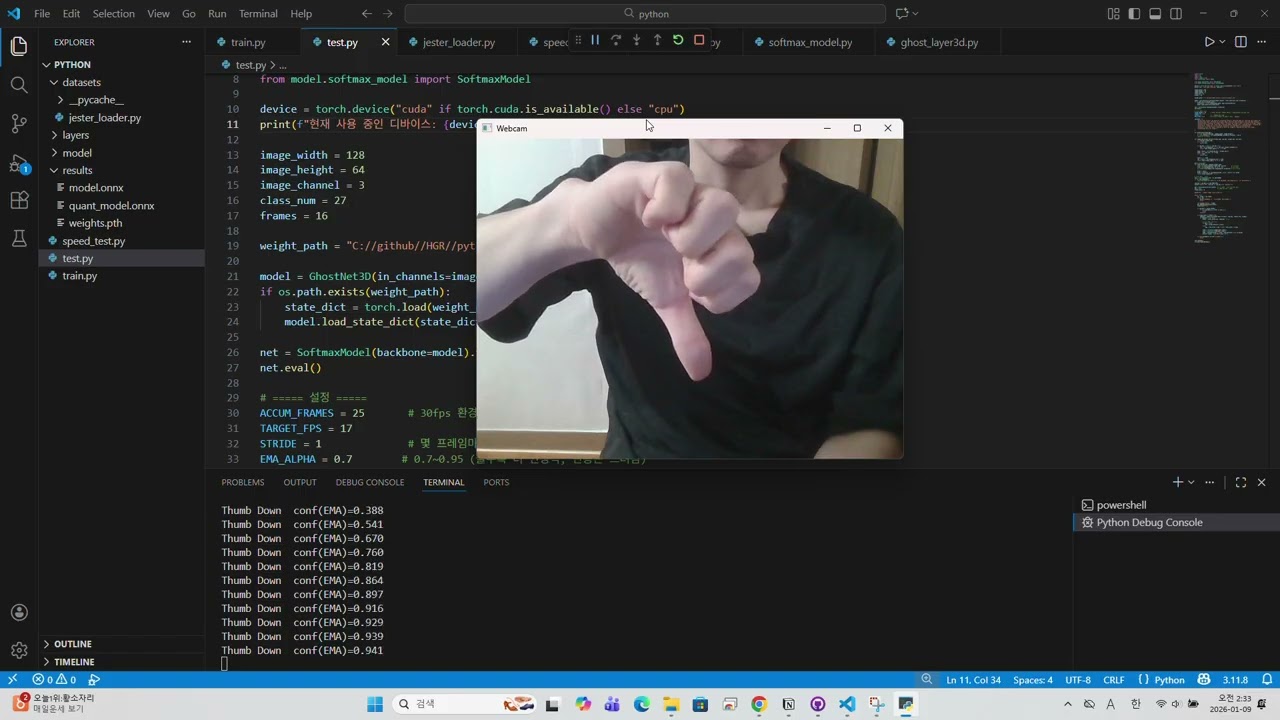Image resolution: width=1280 pixels, height=720 pixels.
Task: Select Python Debug Console terminal
Action: (x=1149, y=522)
